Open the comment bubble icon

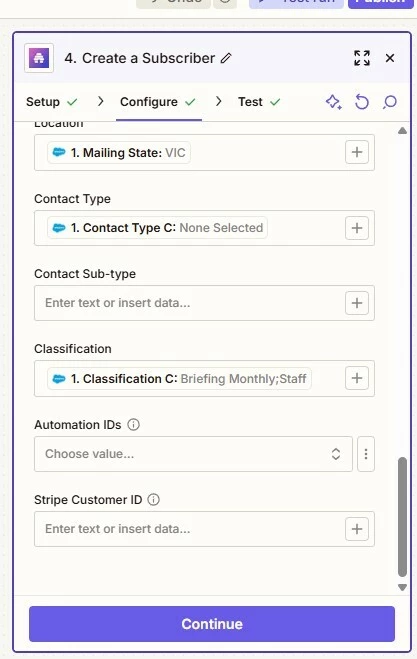click(390, 102)
